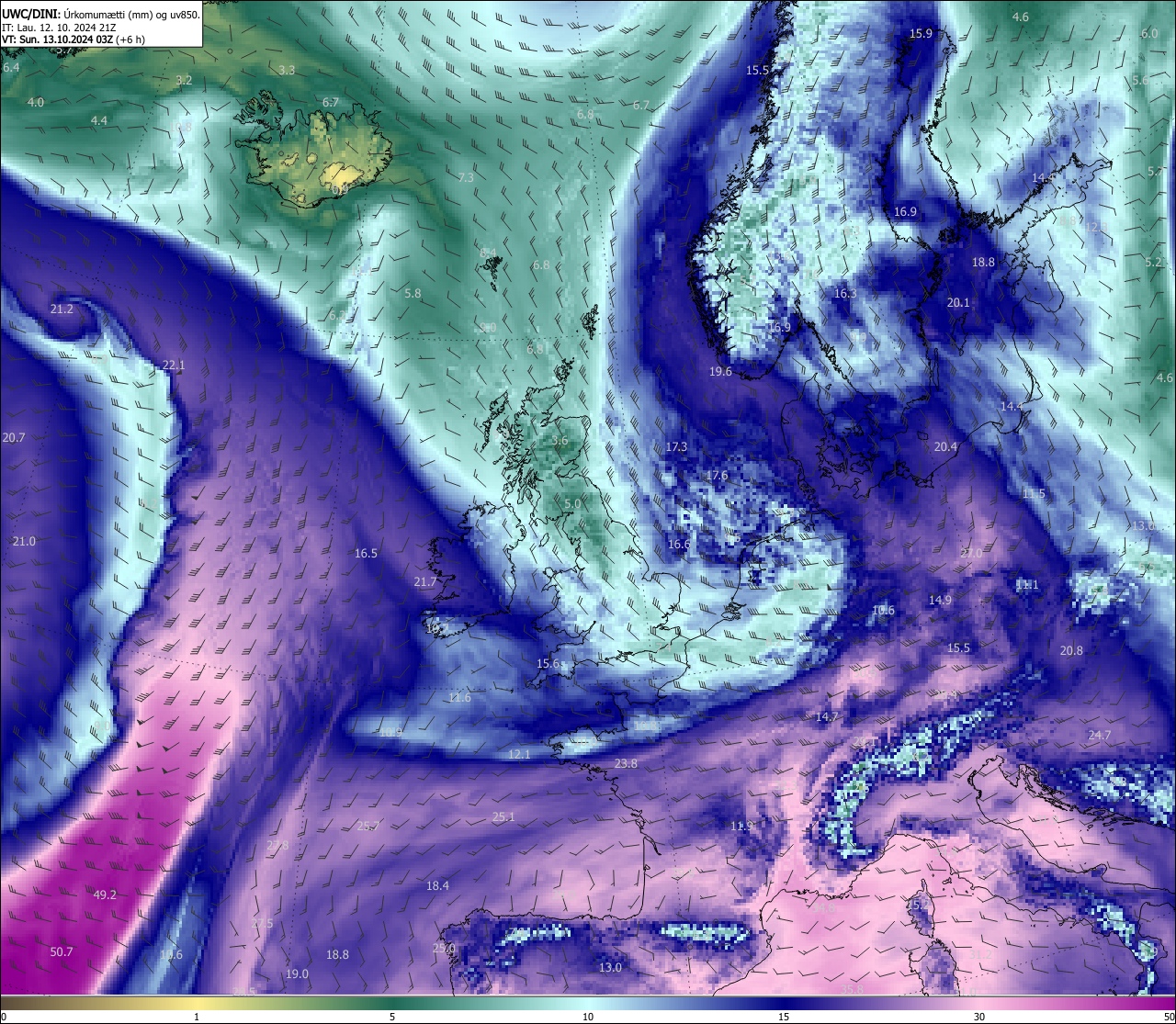This screenshot has width=1176, height=1024.
Task: Click the 49.2 value on the map
Action: point(105,895)
